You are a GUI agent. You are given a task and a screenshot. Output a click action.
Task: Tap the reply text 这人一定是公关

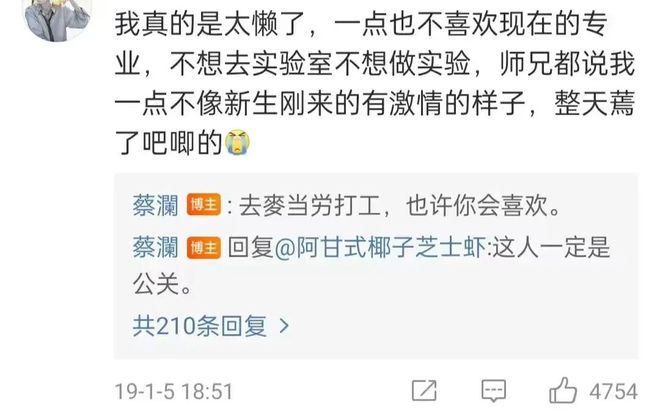pos(372,265)
